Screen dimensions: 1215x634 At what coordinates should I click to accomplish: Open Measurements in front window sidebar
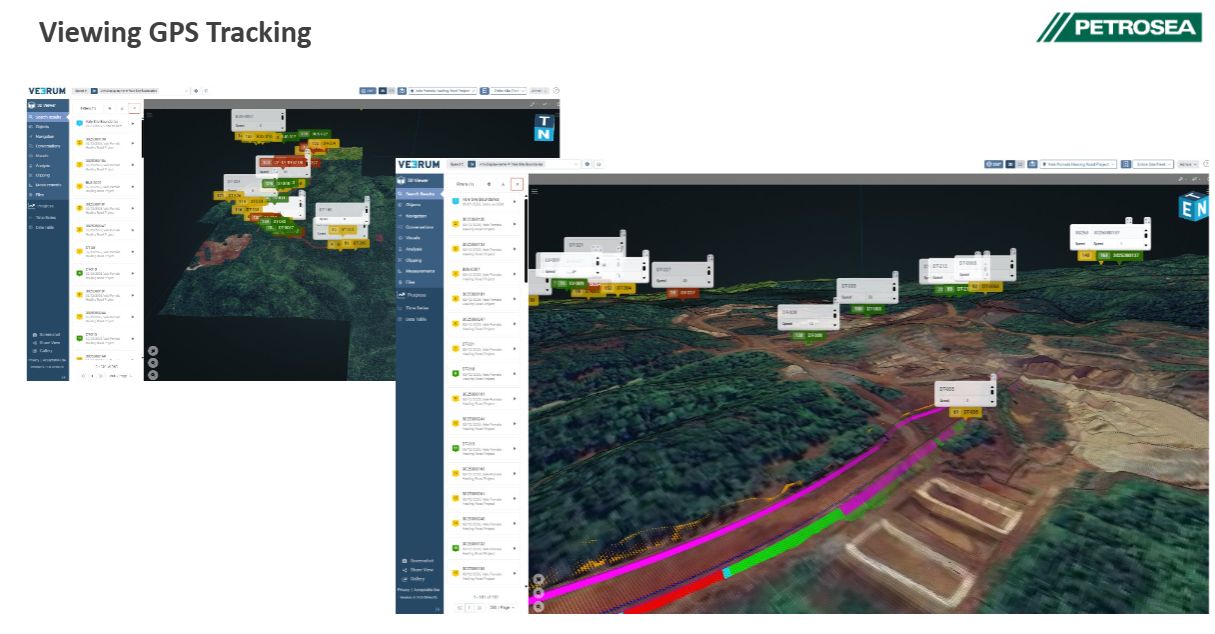420,271
